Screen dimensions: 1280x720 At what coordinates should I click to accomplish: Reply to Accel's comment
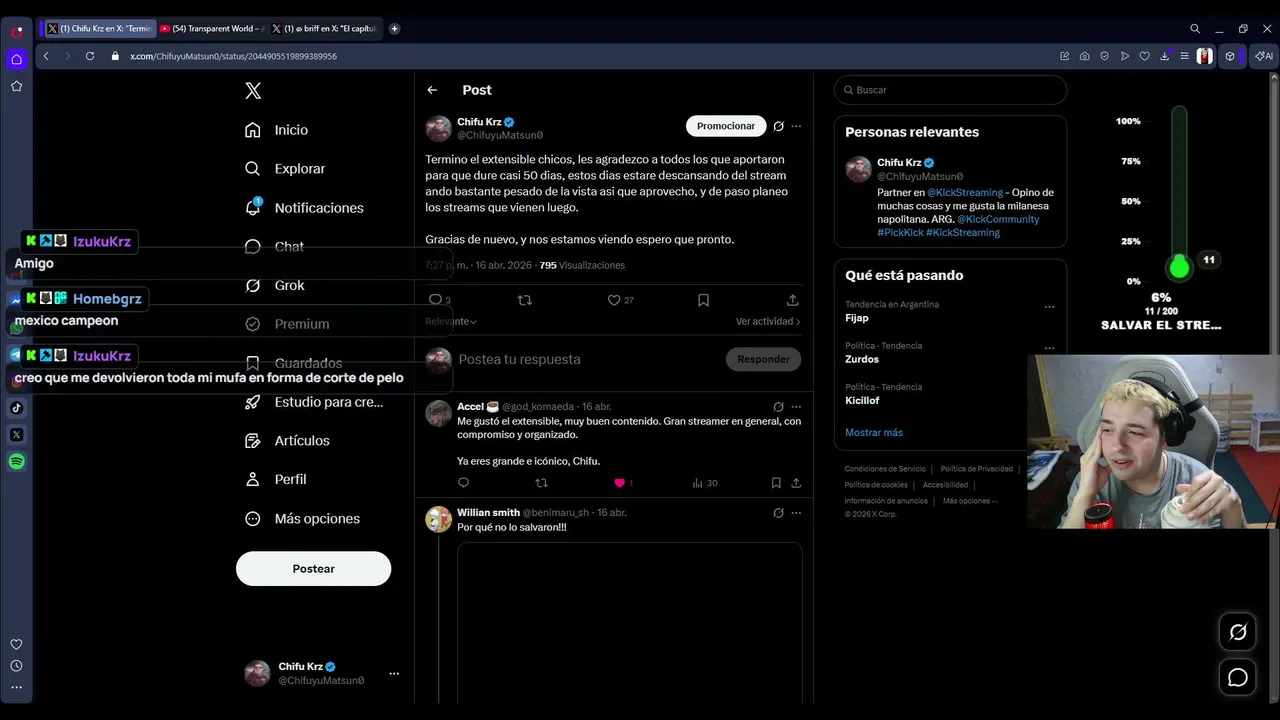pyautogui.click(x=463, y=483)
